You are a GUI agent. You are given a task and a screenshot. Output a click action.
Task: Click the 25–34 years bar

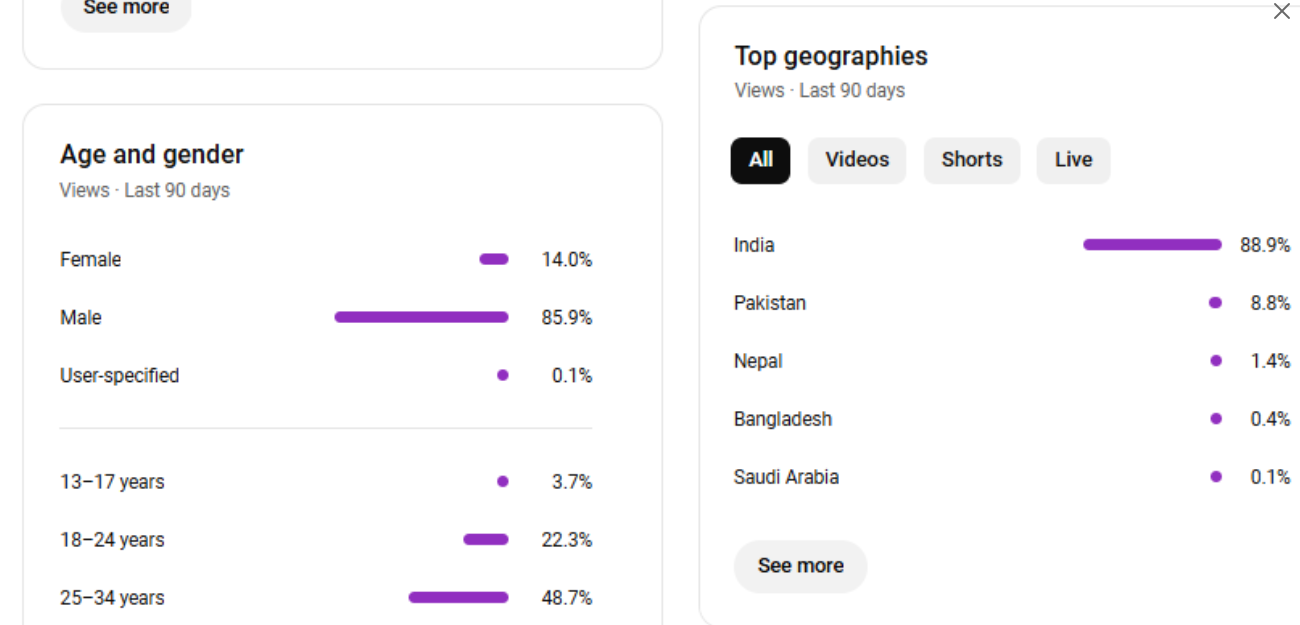(x=458, y=598)
